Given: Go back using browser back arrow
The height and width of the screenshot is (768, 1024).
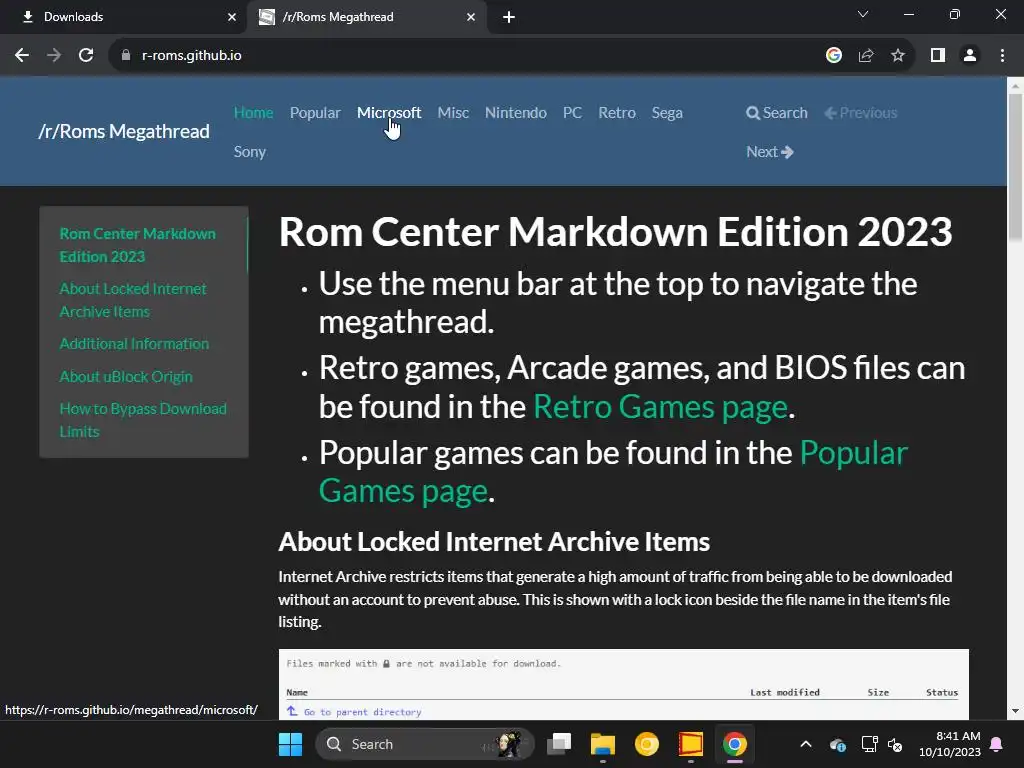Looking at the screenshot, I should click(x=22, y=56).
